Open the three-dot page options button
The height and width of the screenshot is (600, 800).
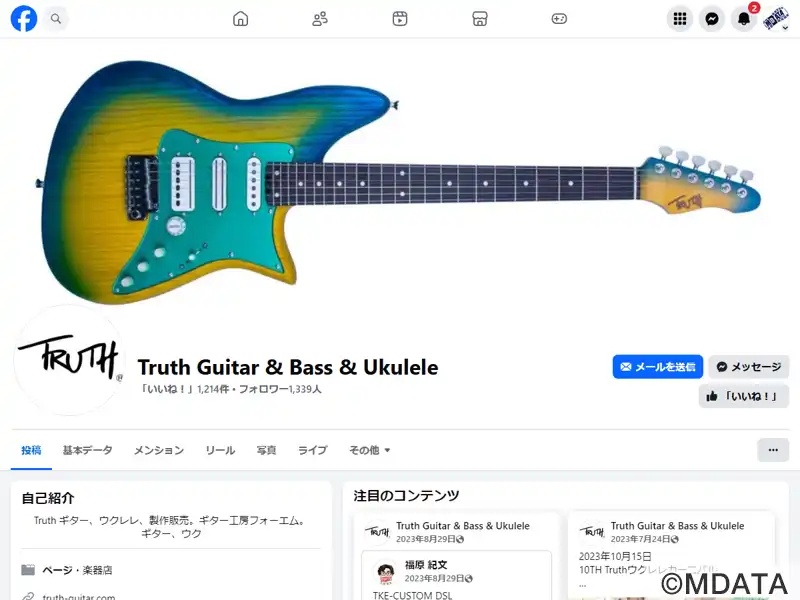tap(773, 450)
